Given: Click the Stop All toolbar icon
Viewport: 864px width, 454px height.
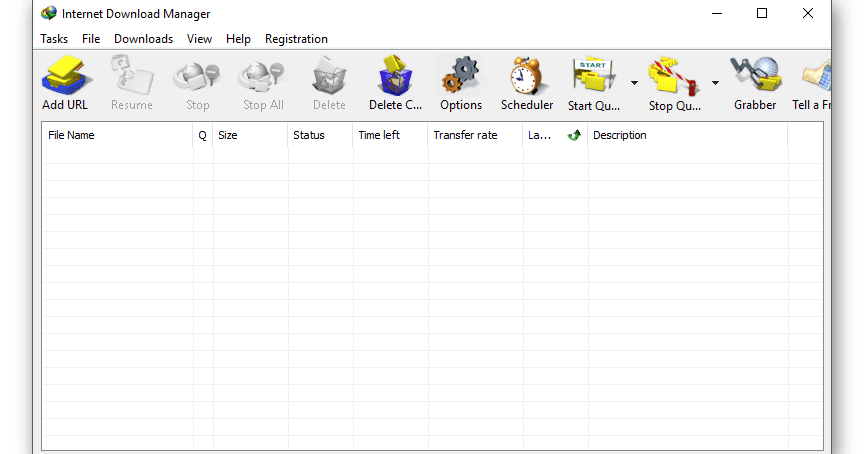Looking at the screenshot, I should [x=262, y=77].
